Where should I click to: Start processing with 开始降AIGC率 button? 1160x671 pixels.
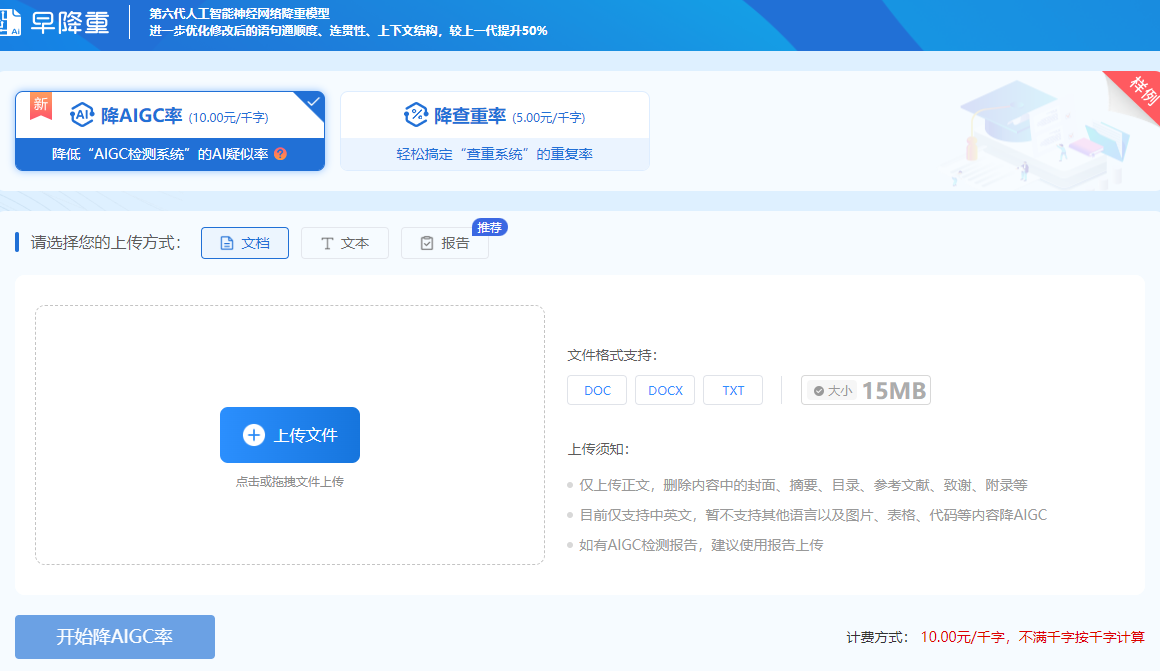(115, 637)
